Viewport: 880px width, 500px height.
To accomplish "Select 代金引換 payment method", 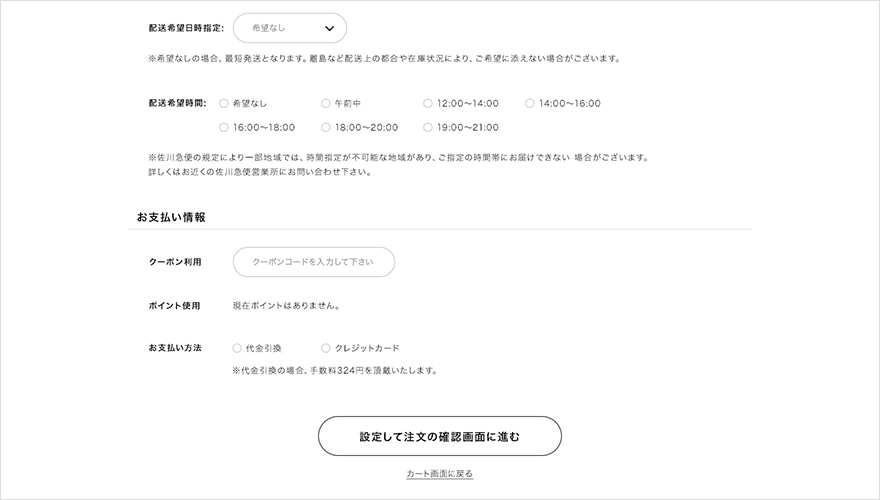I will (237, 348).
